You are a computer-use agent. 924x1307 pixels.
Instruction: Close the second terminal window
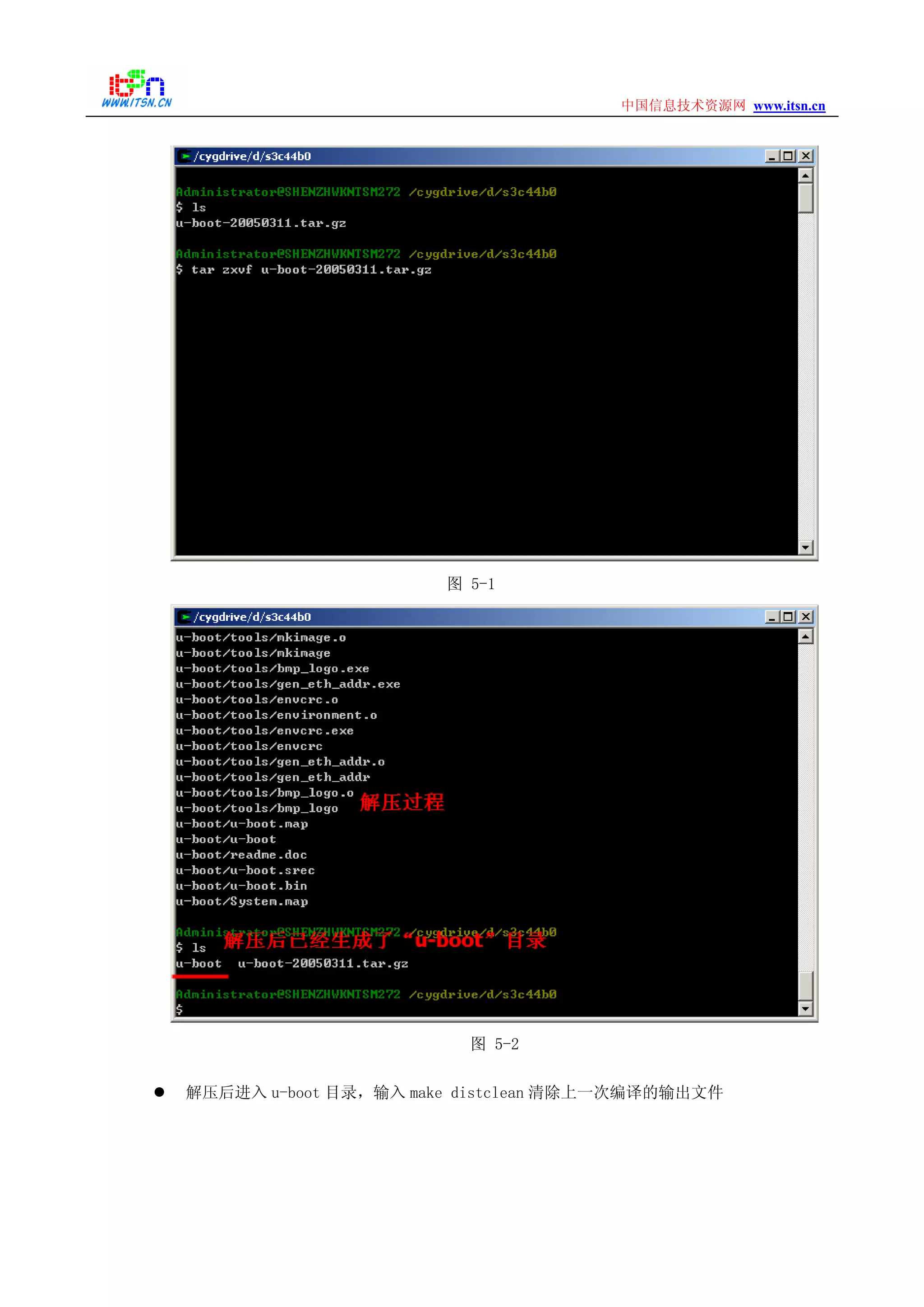click(x=806, y=617)
